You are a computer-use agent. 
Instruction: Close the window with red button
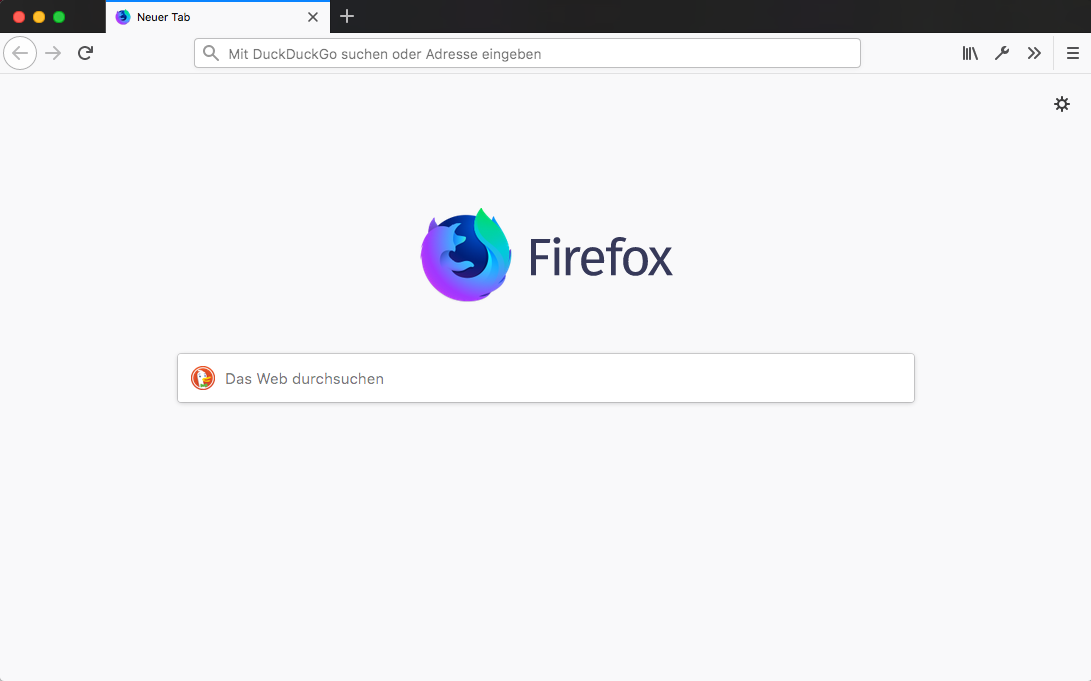pos(19,17)
